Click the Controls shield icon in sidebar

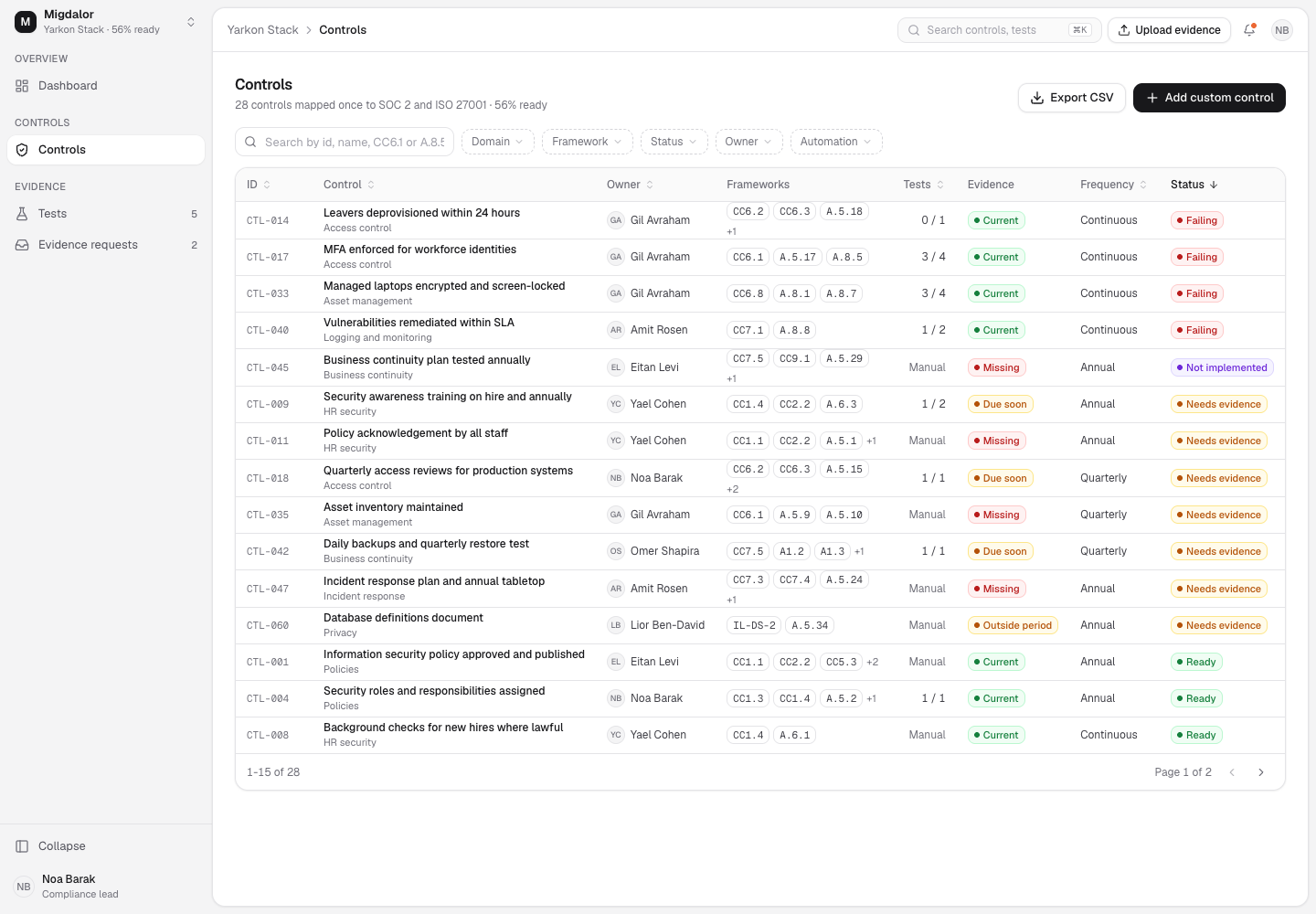pyautogui.click(x=22, y=150)
